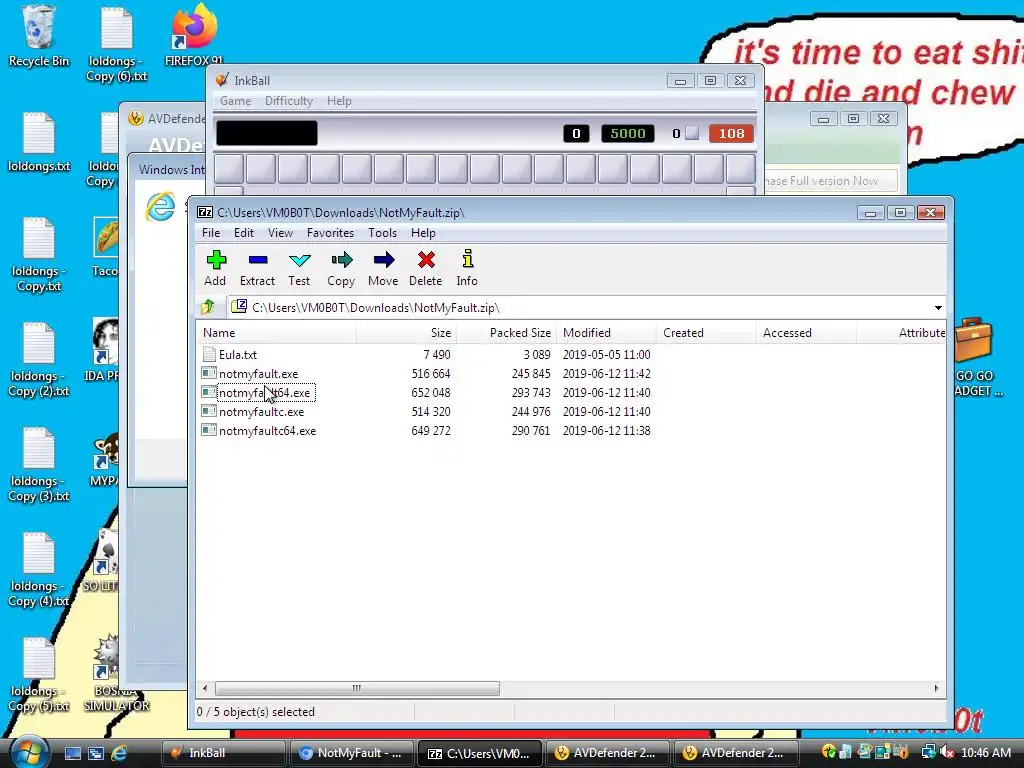Sort by the Modified column header
Screen dimensions: 1024x768
coord(606,332)
